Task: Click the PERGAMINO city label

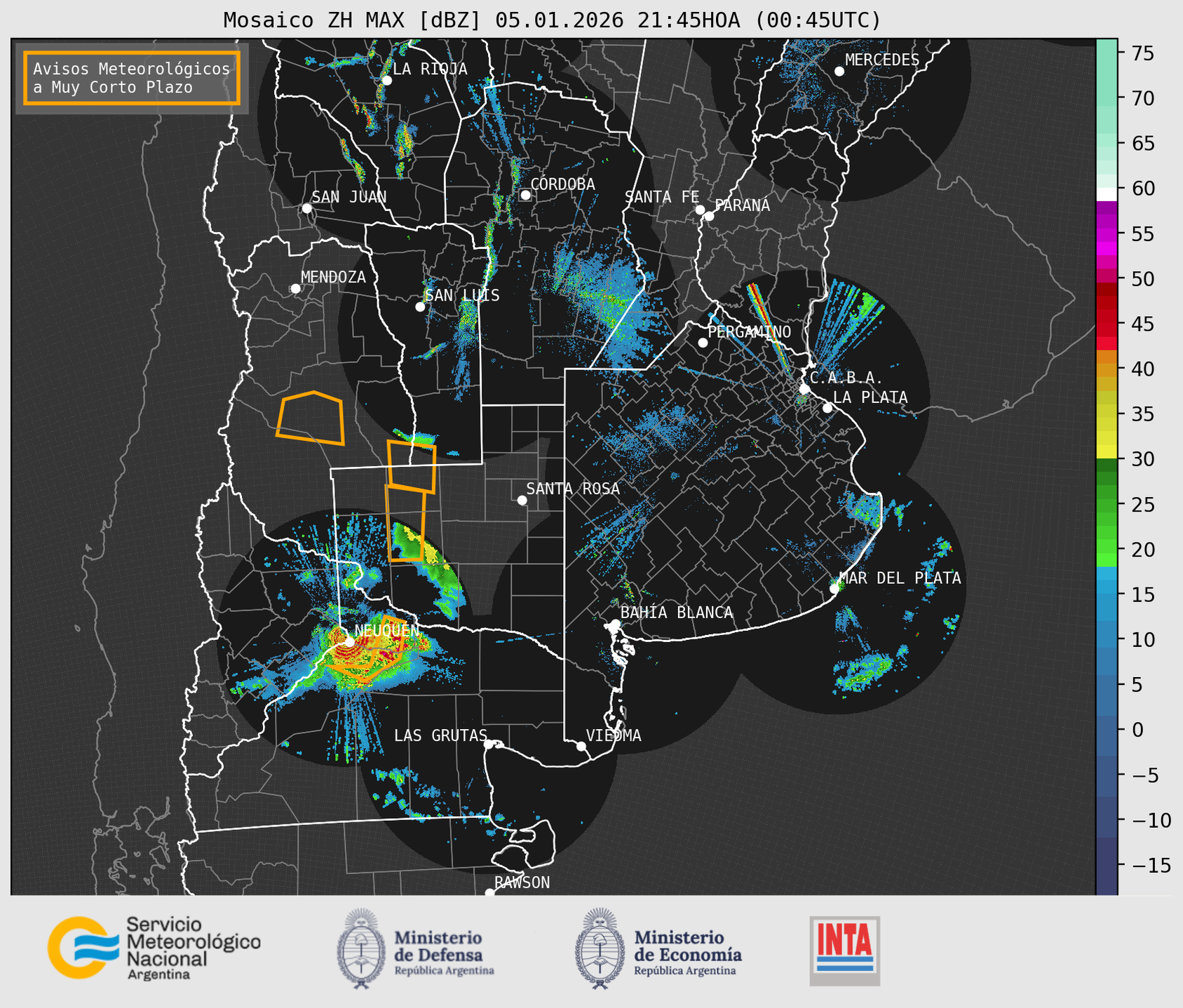Action: tap(749, 332)
